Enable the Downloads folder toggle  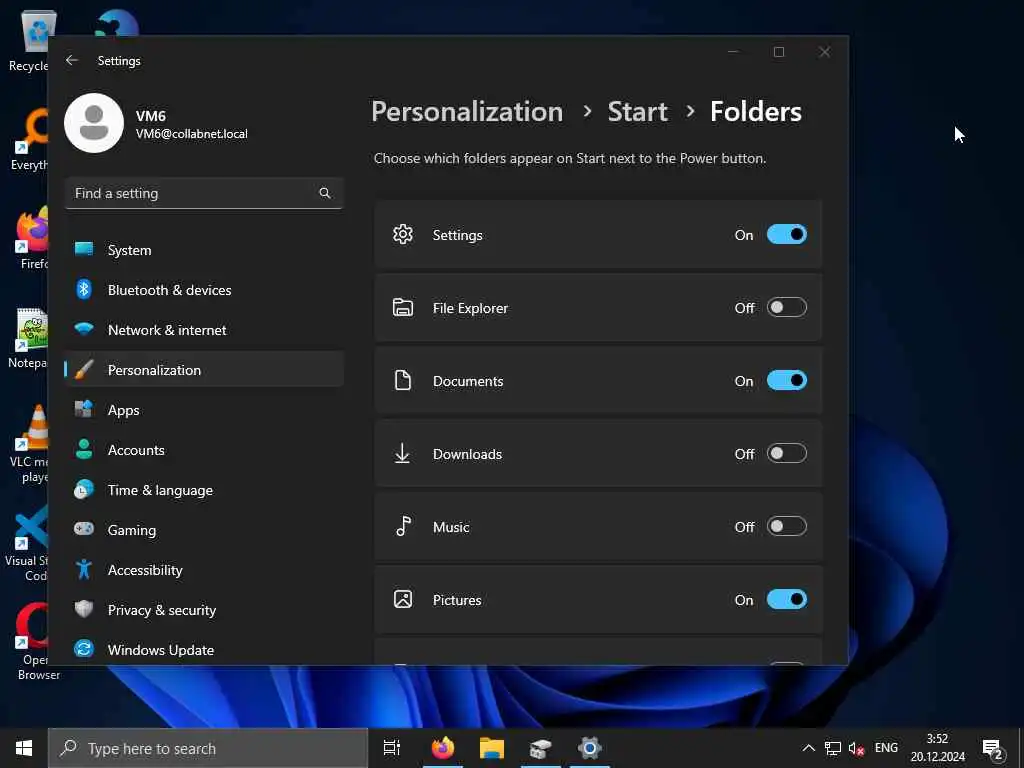coord(786,453)
